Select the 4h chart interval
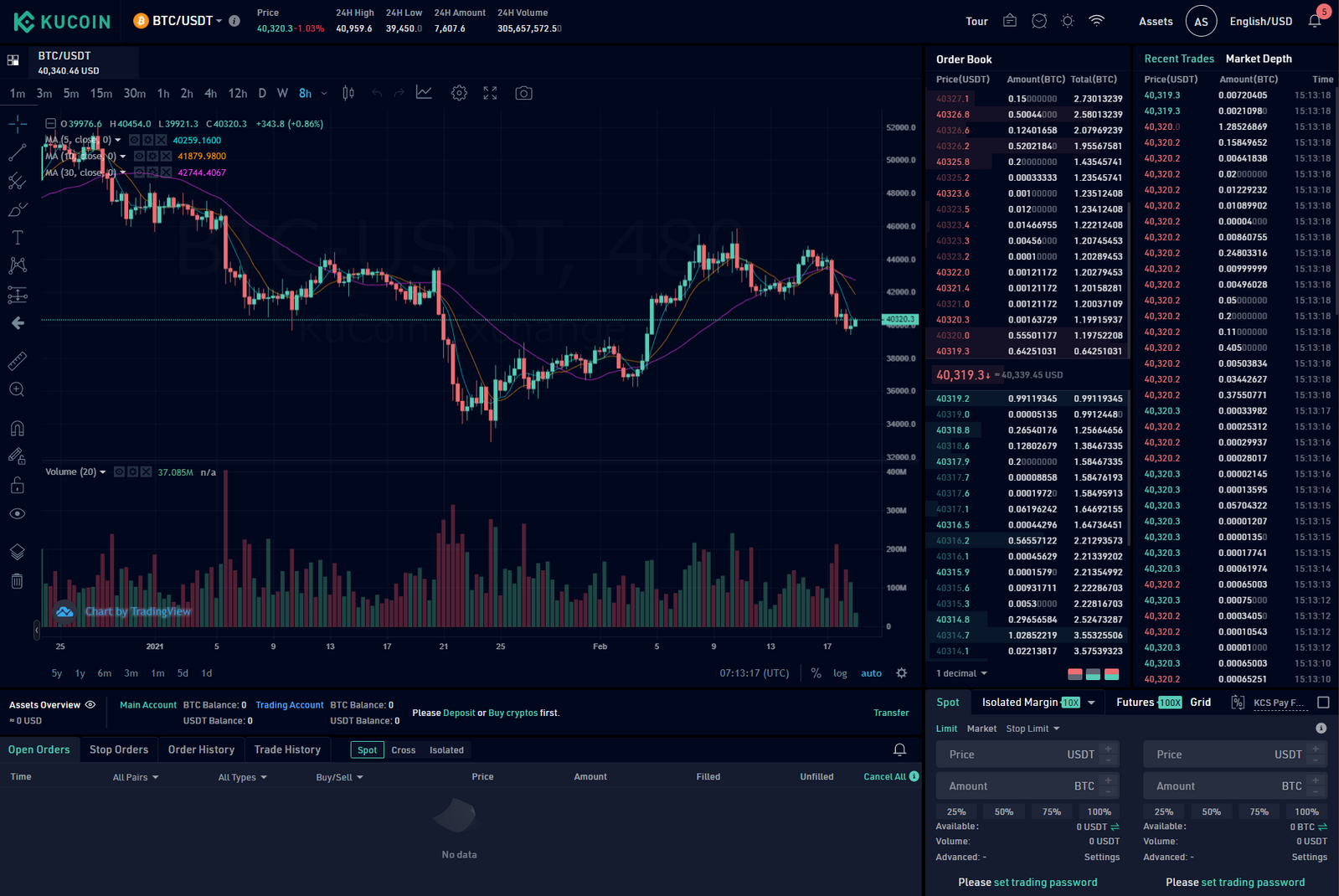The height and width of the screenshot is (896, 1339). point(211,93)
